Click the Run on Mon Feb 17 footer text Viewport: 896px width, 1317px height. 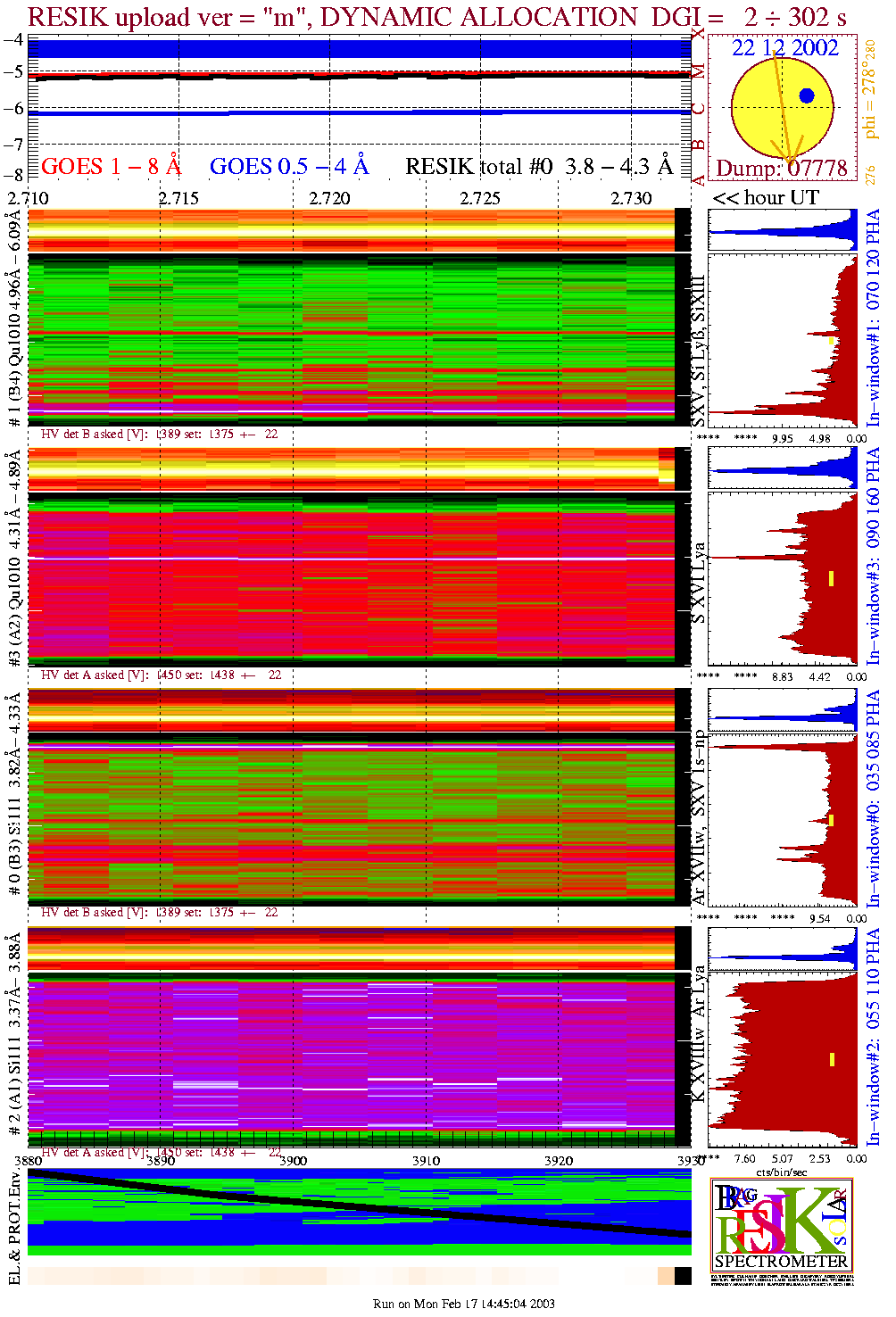(463, 1304)
